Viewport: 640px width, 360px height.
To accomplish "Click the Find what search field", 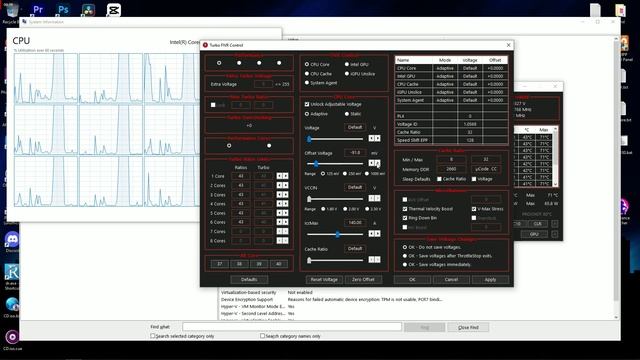I will 292,327.
